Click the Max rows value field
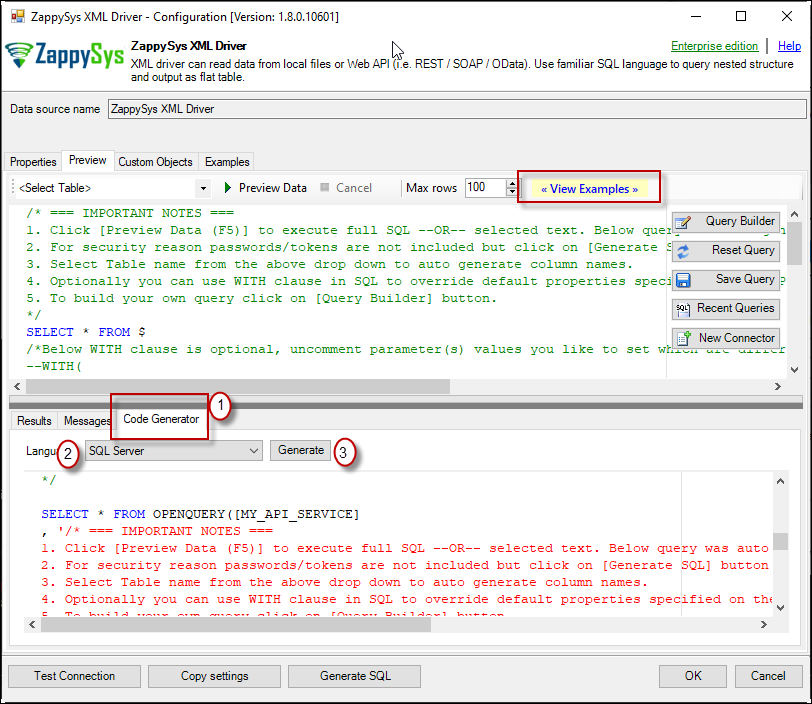This screenshot has height=704, width=812. (x=485, y=187)
